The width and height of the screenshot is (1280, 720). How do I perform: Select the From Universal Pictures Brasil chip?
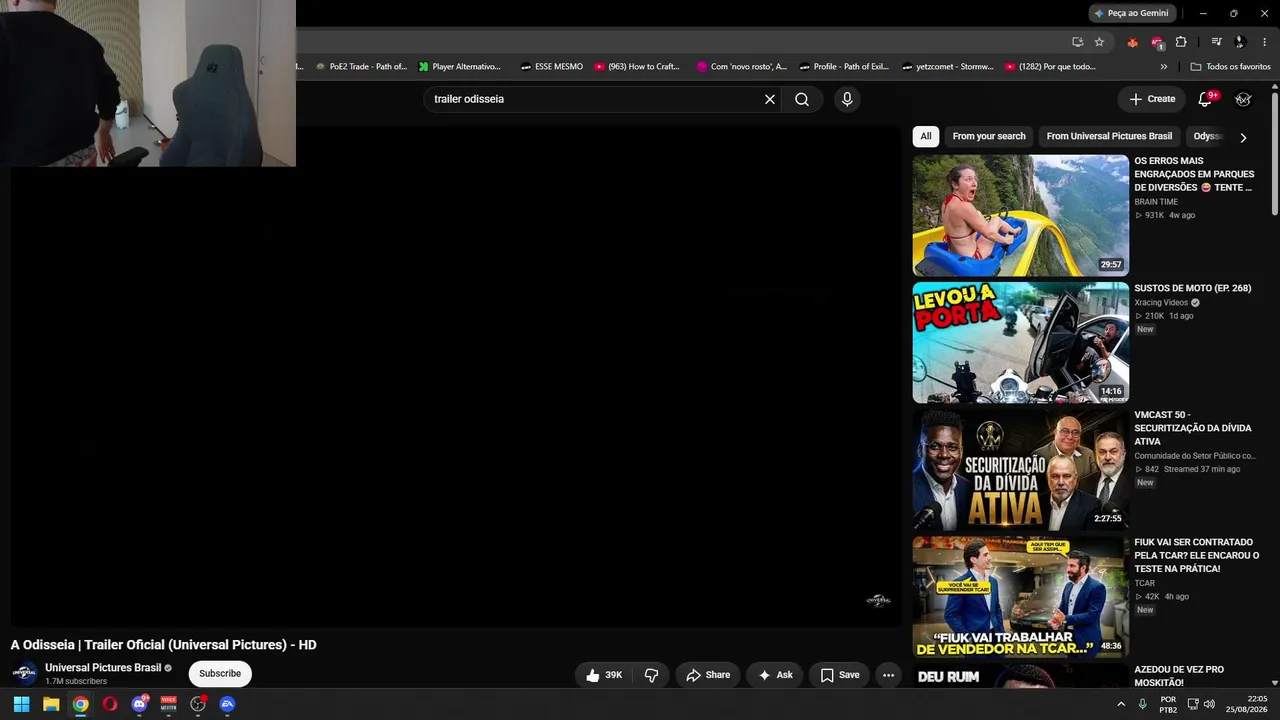pyautogui.click(x=1109, y=136)
